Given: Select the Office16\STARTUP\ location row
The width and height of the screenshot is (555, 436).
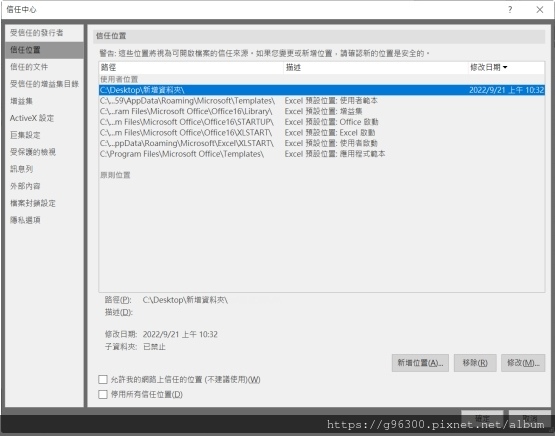Looking at the screenshot, I should tap(322, 122).
